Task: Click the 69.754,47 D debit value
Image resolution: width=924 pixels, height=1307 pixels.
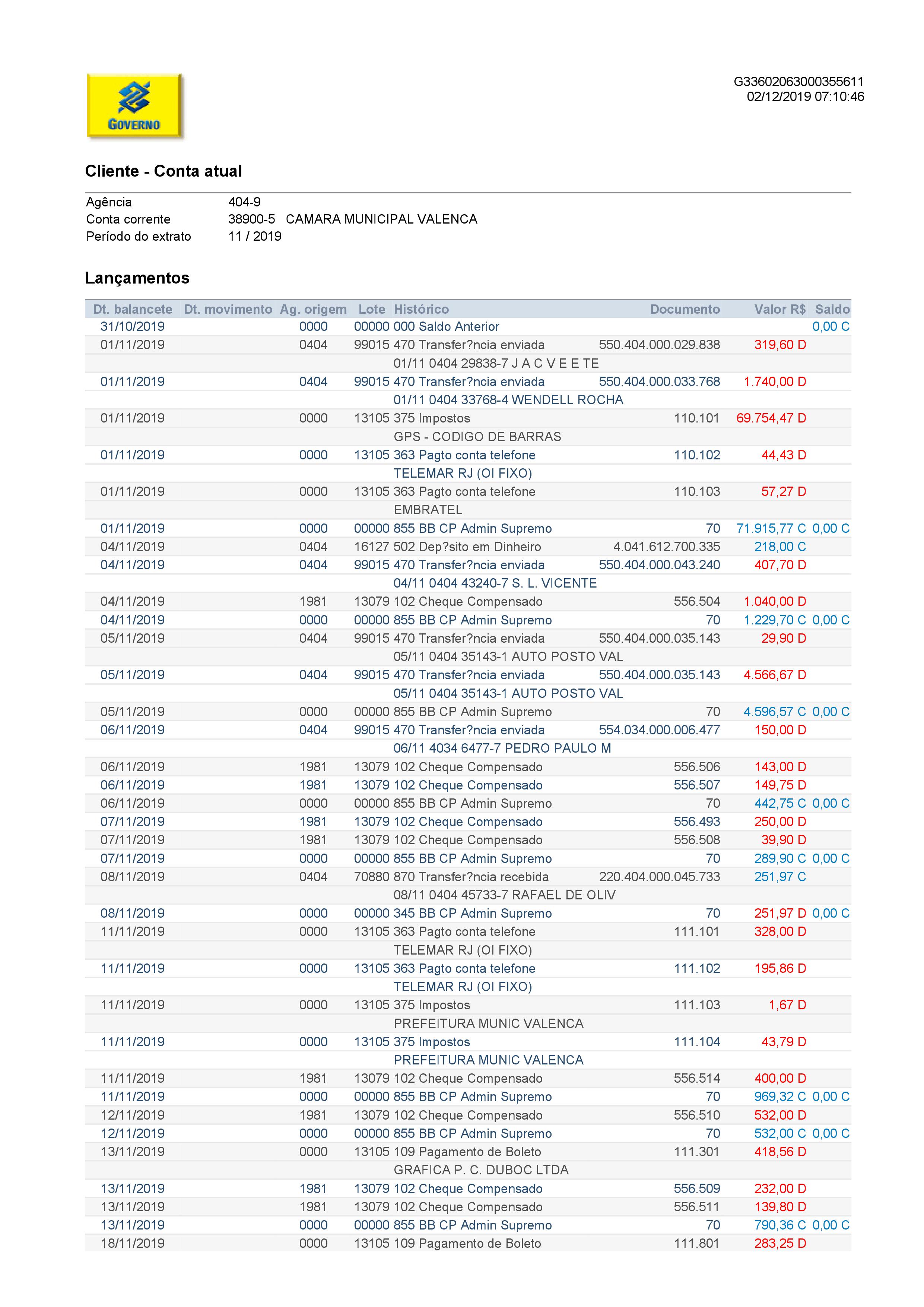Action: (x=771, y=418)
